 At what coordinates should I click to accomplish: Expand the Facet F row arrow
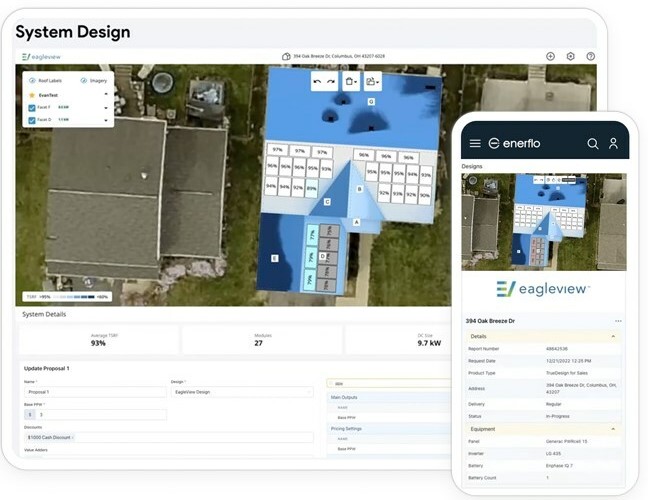pos(106,108)
